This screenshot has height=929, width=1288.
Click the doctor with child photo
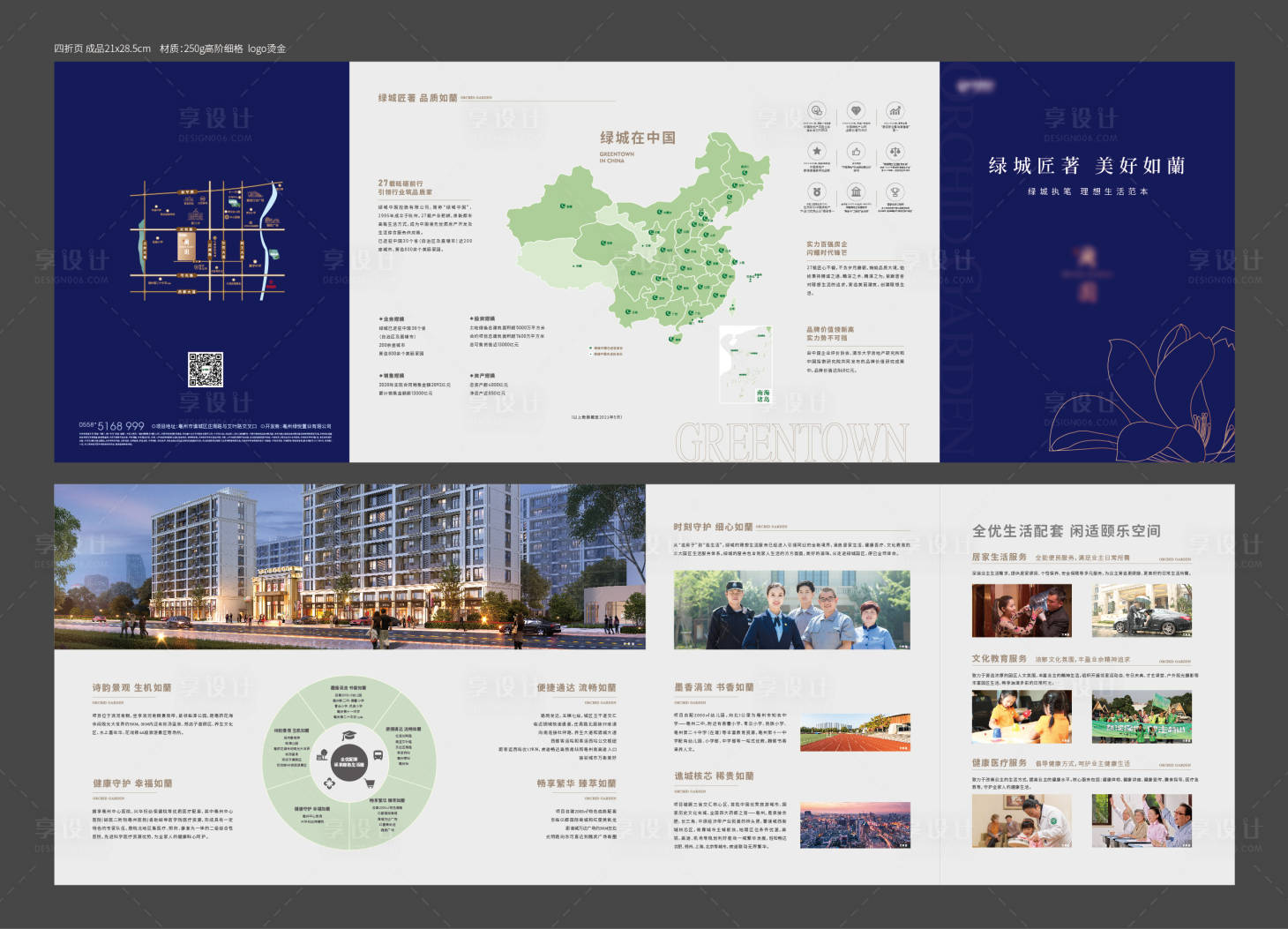pos(1022,820)
